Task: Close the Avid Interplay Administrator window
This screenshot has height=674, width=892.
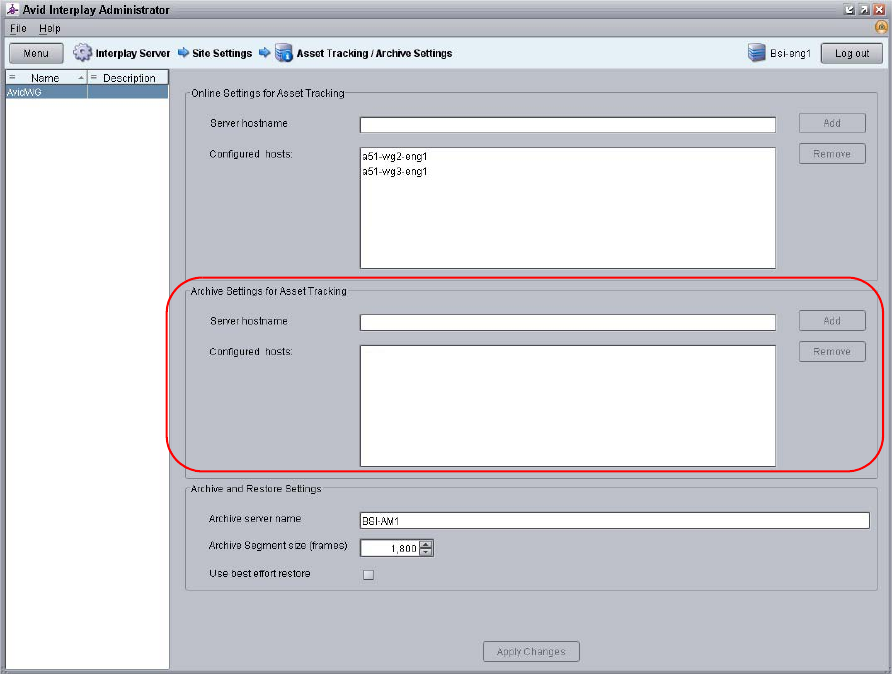Action: pos(879,9)
